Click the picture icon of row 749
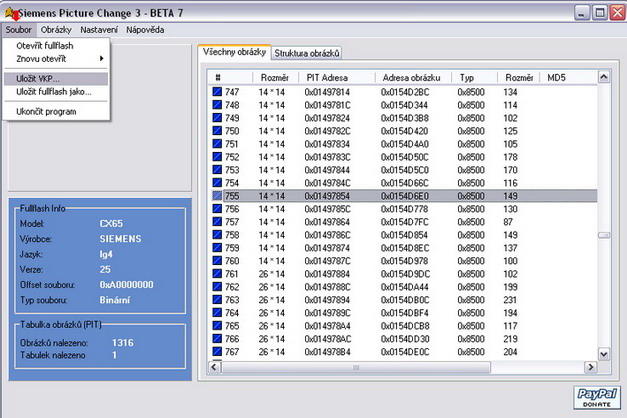Image resolution: width=627 pixels, height=418 pixels. (x=217, y=118)
